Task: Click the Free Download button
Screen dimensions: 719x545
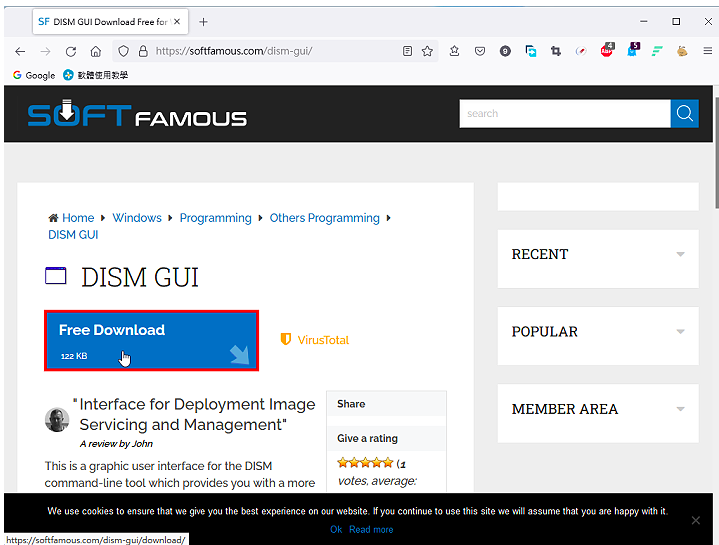Action: (x=151, y=341)
